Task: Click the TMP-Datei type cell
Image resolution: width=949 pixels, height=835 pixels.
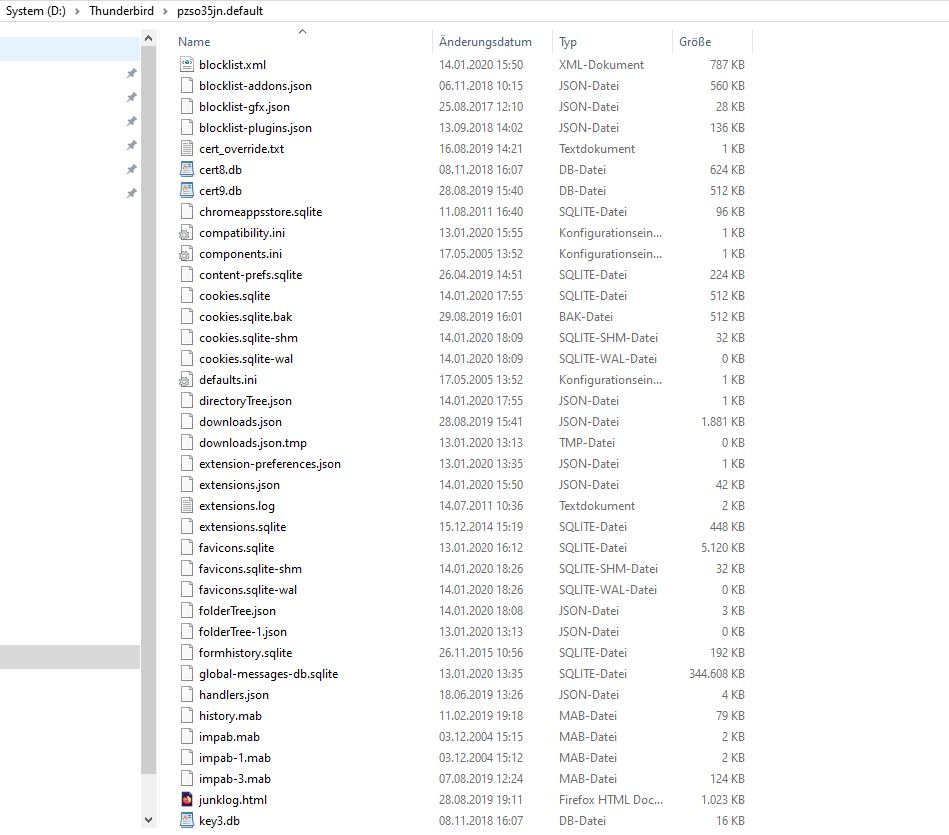Action: (586, 443)
